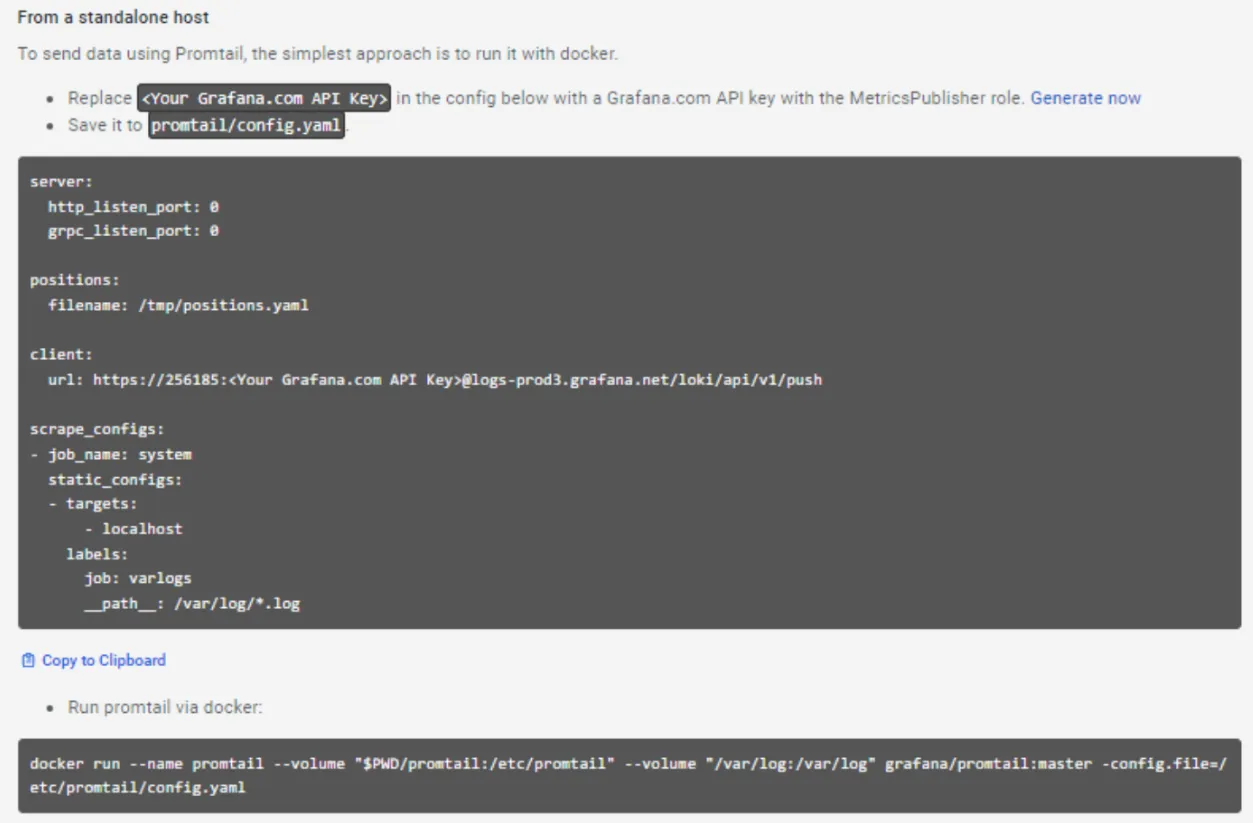The height and width of the screenshot is (823, 1253).
Task: Click the '- localhost' target line
Action: point(133,528)
